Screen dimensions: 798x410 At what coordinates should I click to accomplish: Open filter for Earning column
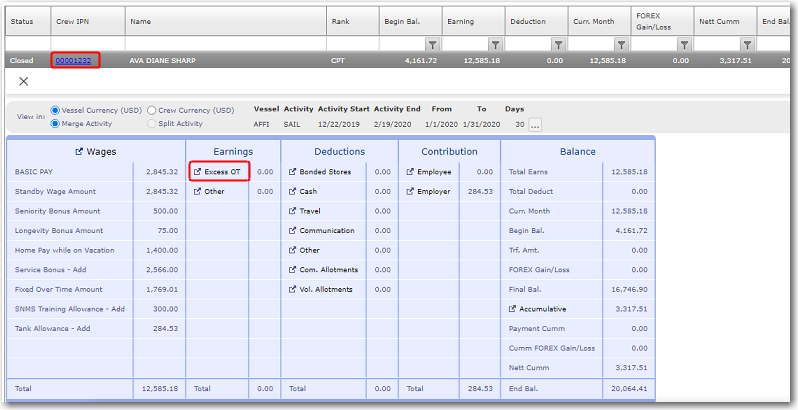495,45
